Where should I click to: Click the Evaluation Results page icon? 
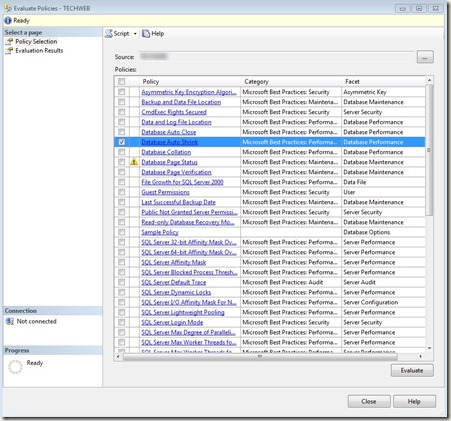click(9, 51)
